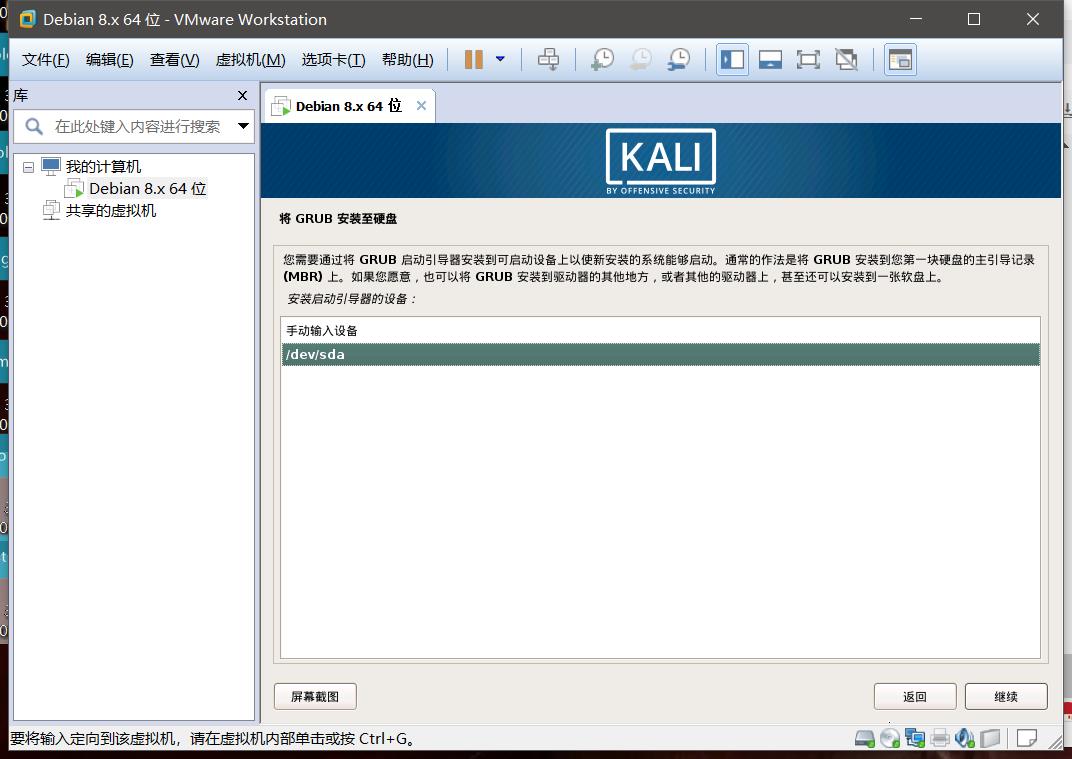Revert to the previous snapshot
This screenshot has height=759, width=1072.
(x=641, y=59)
